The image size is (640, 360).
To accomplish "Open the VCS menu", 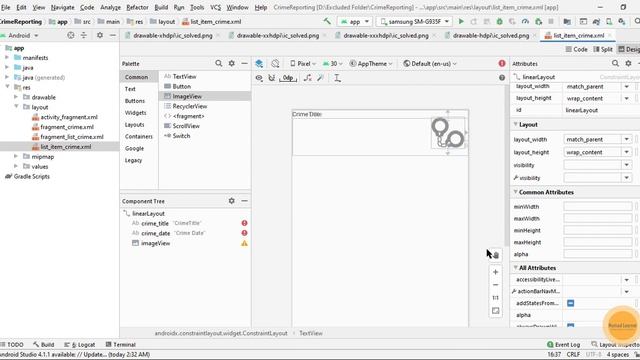I will tap(216, 7).
